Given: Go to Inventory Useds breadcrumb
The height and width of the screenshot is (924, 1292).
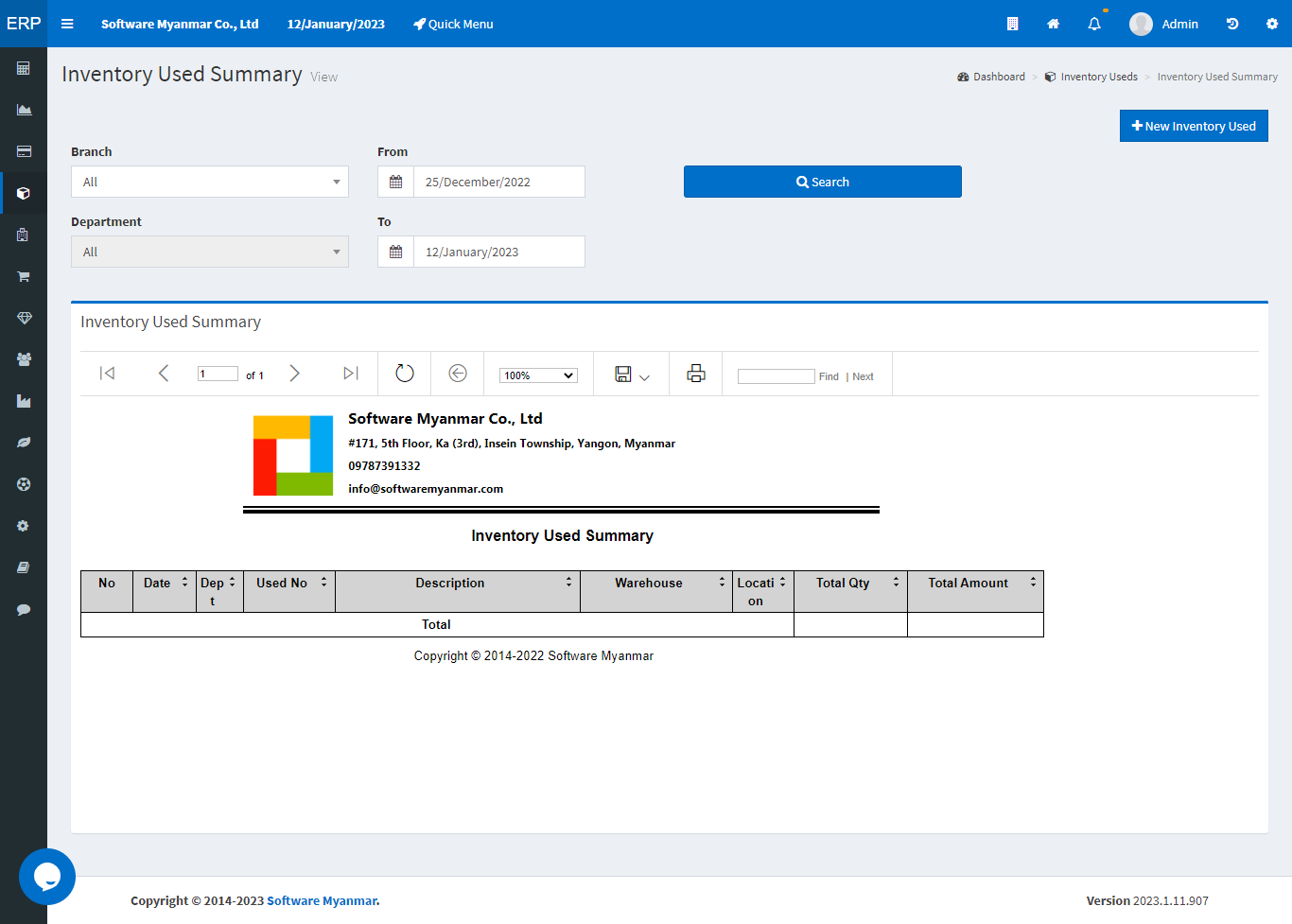Looking at the screenshot, I should tap(1091, 77).
